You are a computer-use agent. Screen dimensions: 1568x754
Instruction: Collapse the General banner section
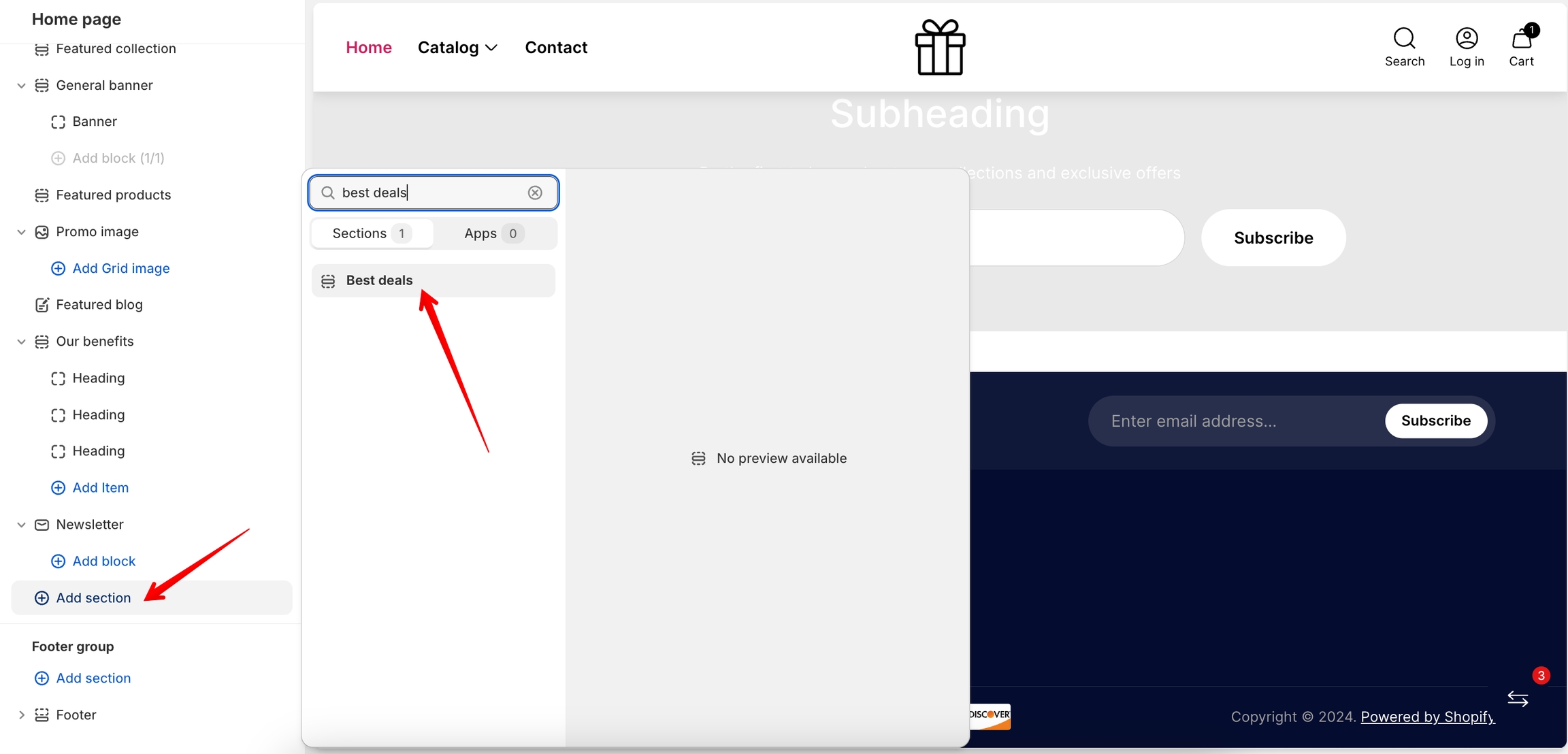coord(21,86)
